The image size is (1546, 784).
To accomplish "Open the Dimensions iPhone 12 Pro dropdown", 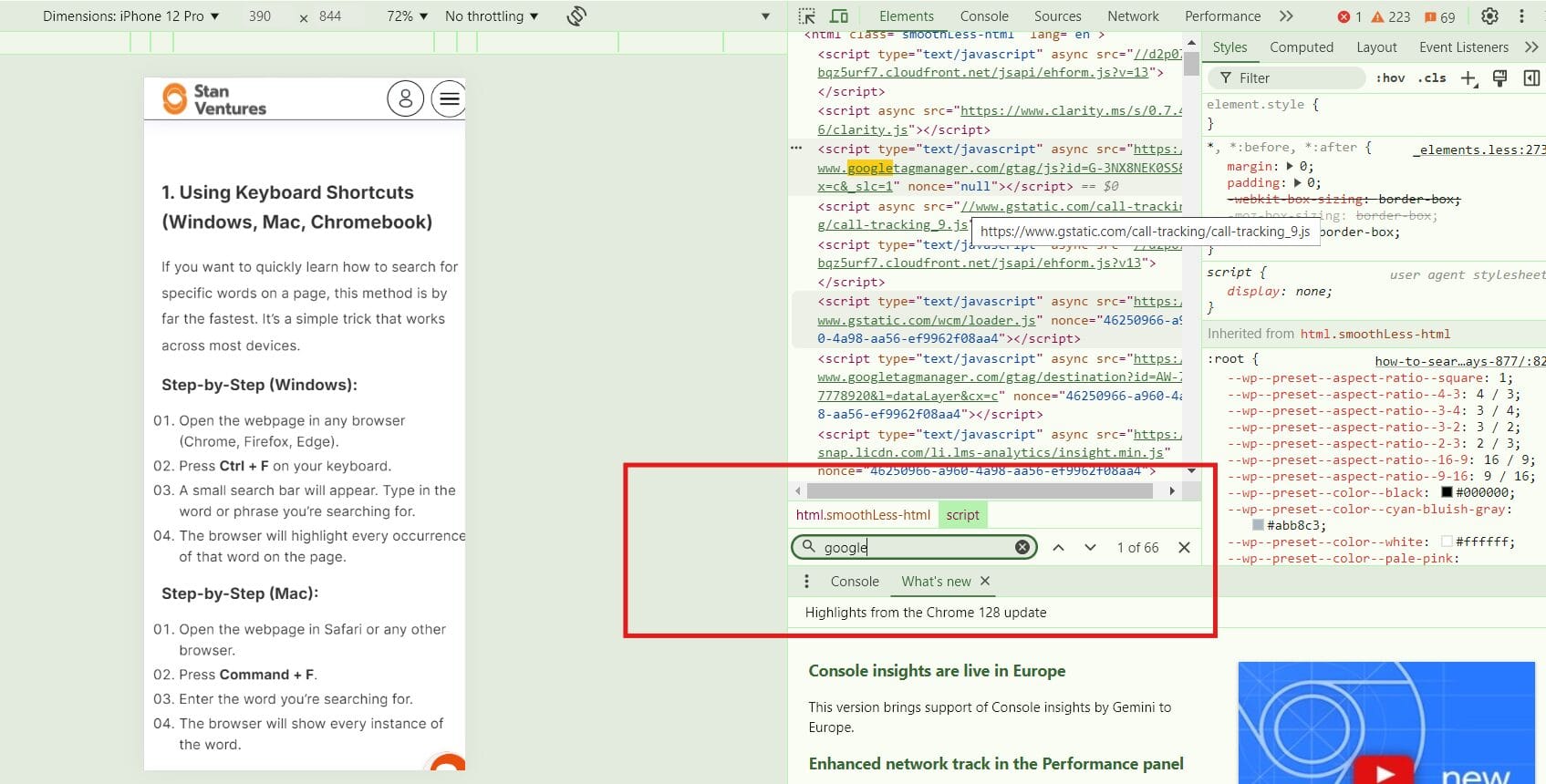I will click(131, 16).
